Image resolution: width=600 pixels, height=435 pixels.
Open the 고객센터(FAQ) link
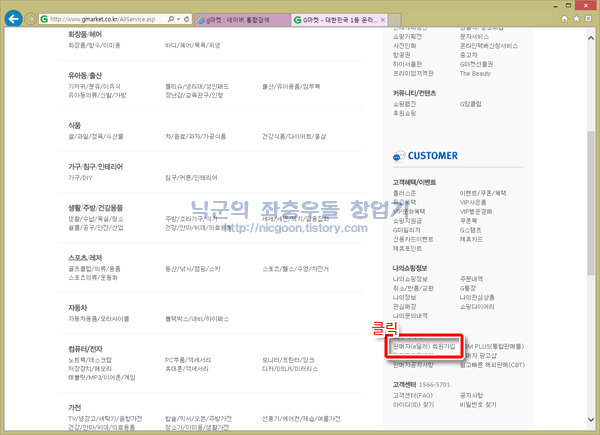pos(412,395)
